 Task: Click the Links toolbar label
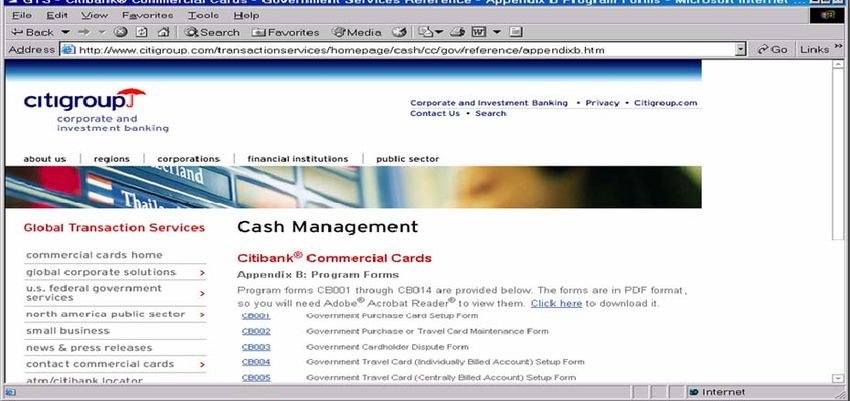(814, 50)
